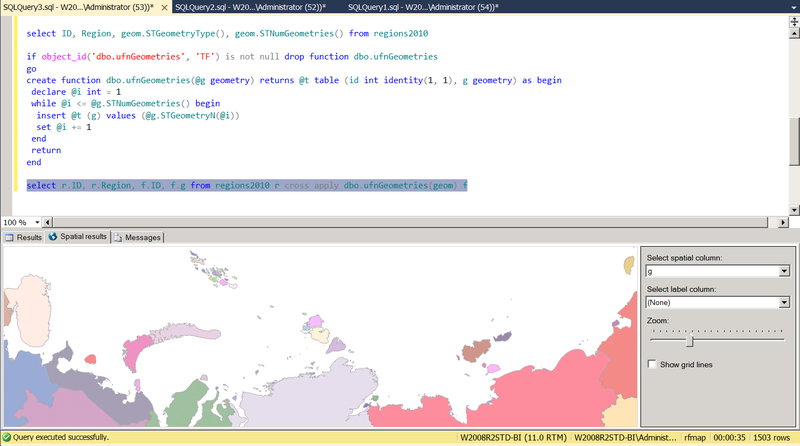
Task: Click the editor split window handle
Action: [x=794, y=21]
